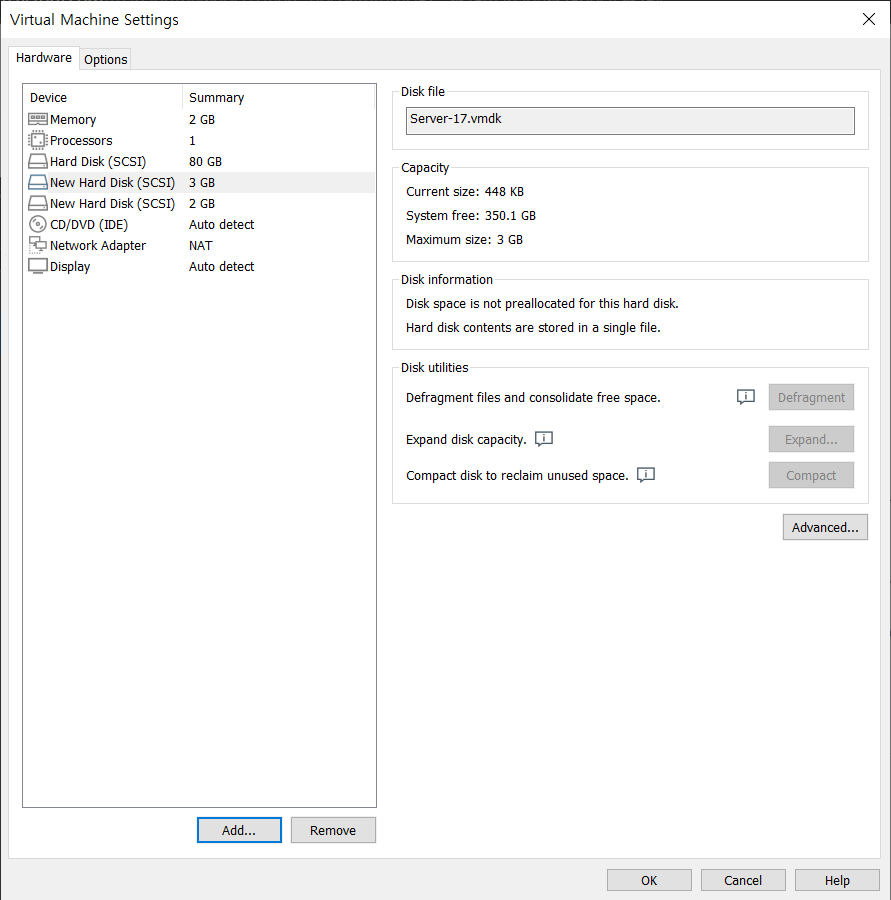891x900 pixels.
Task: Select the Memory row label
Action: [73, 119]
